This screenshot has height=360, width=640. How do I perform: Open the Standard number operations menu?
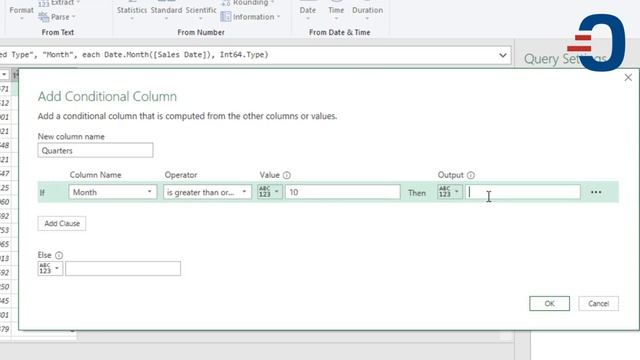(166, 11)
